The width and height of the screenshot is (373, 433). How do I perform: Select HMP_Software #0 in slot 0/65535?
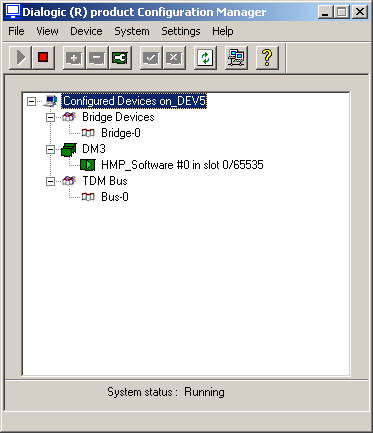pyautogui.click(x=182, y=165)
